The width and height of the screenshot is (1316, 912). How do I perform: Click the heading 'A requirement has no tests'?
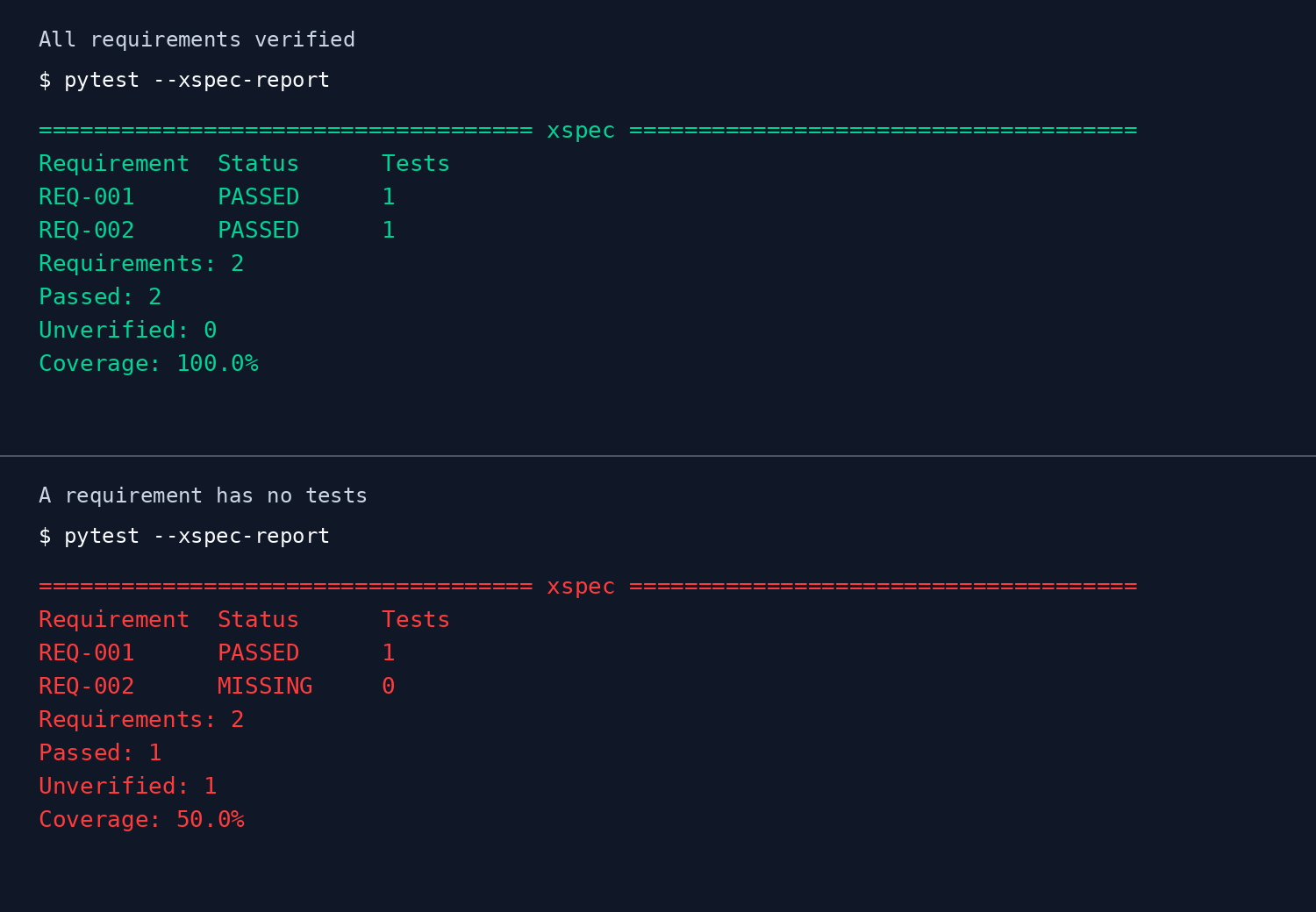(203, 495)
